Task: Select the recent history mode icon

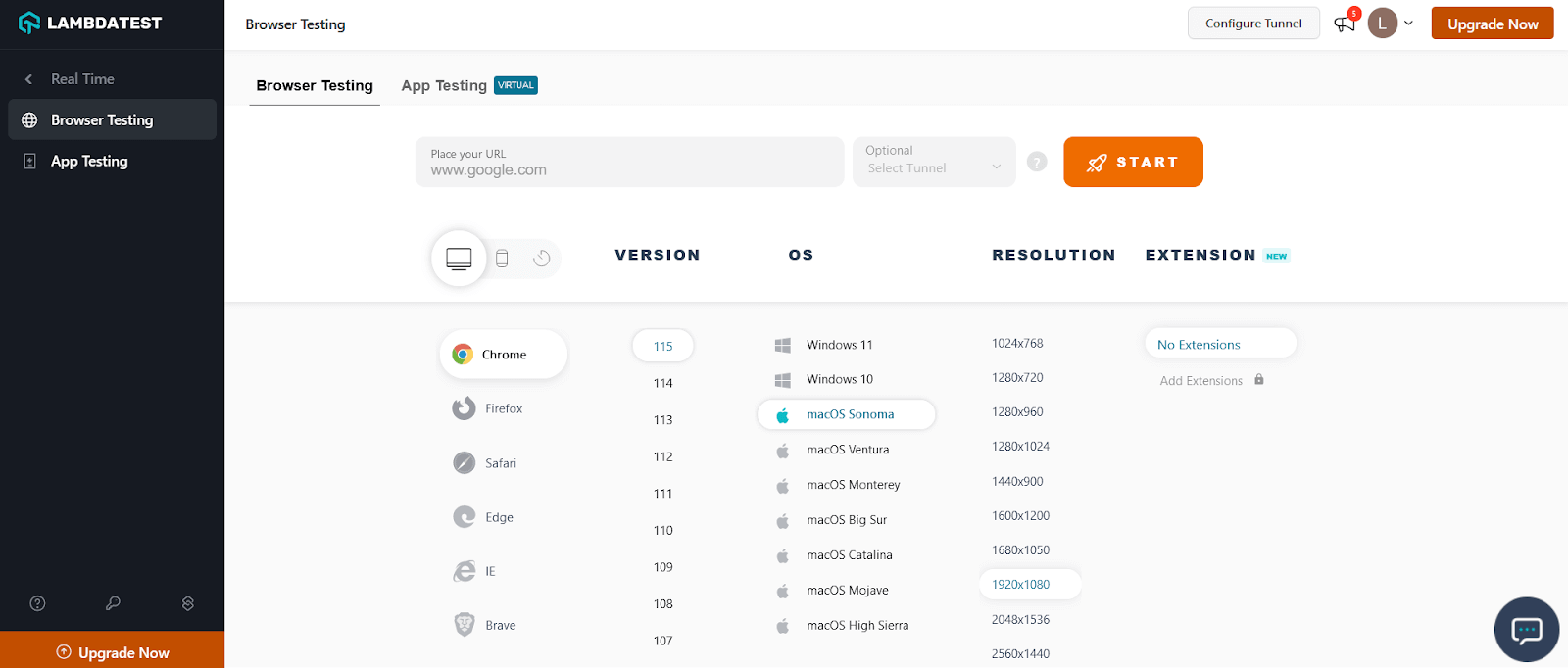Action: pos(542,259)
